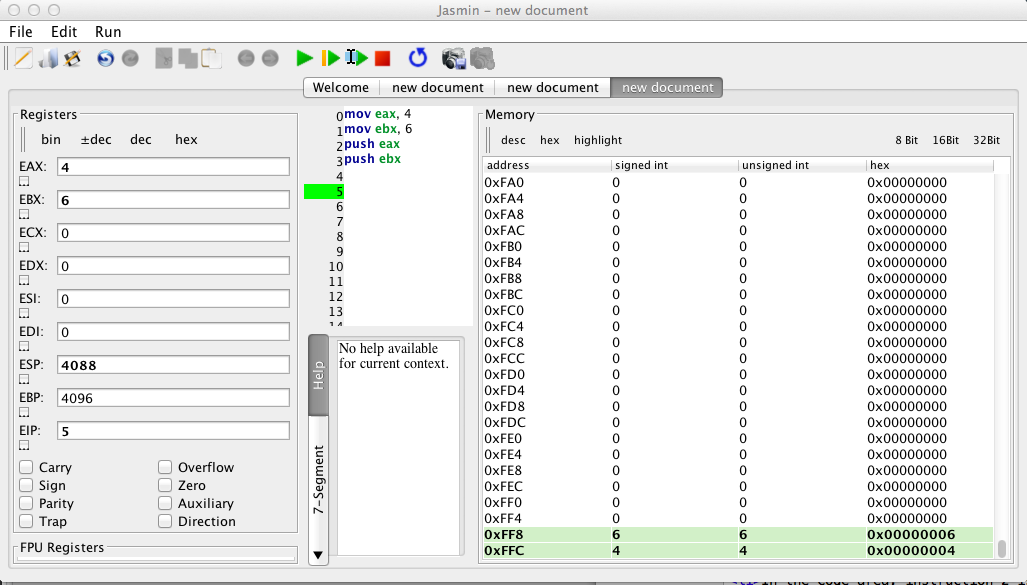Click the 16Bit memory view button

click(x=945, y=140)
